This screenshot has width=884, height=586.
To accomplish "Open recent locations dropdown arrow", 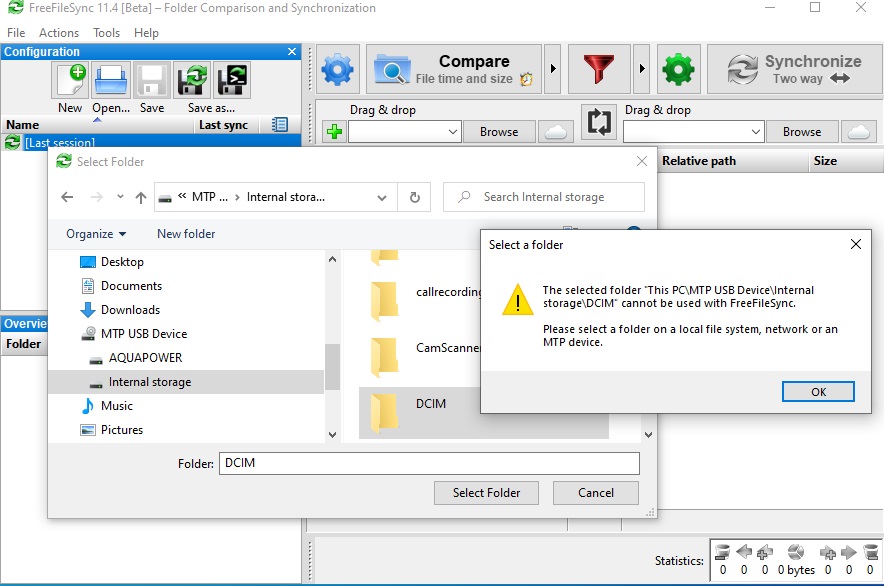I will 120,197.
